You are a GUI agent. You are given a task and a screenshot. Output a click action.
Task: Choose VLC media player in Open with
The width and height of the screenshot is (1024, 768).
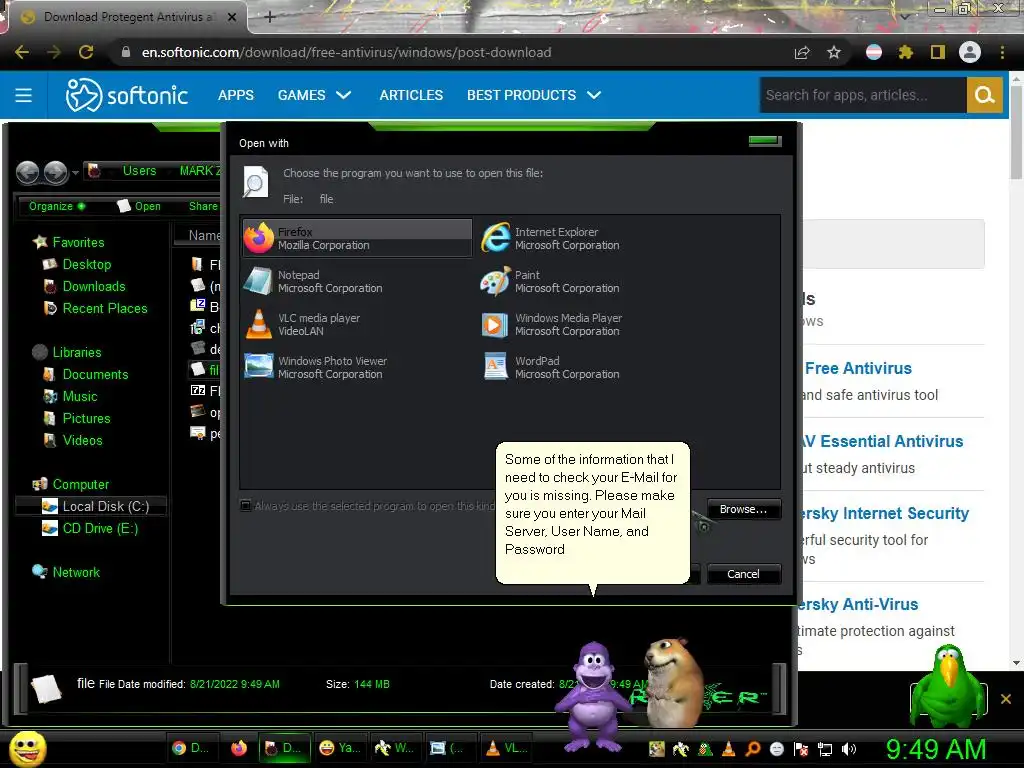click(x=303, y=325)
